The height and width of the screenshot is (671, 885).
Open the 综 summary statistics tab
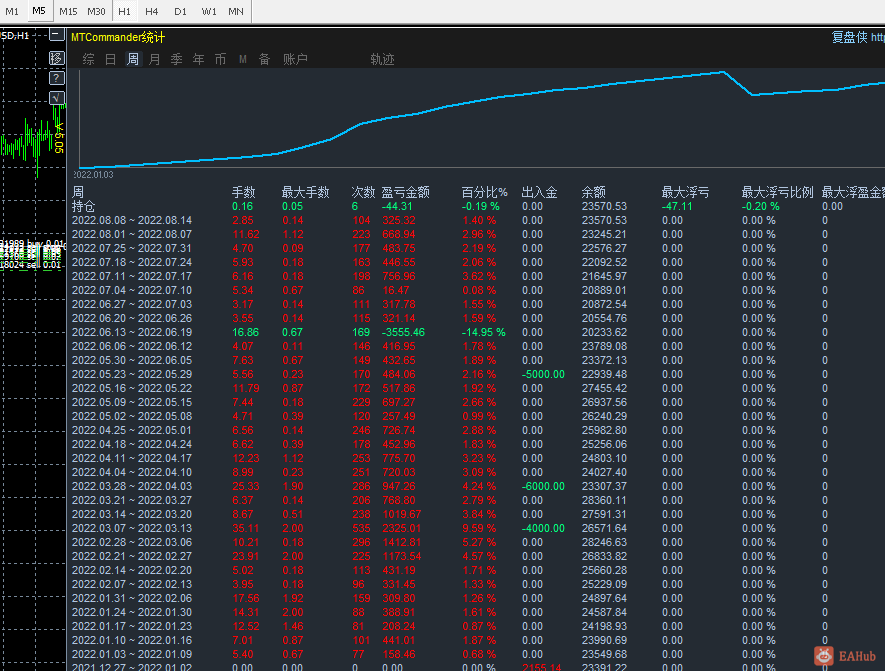point(89,60)
